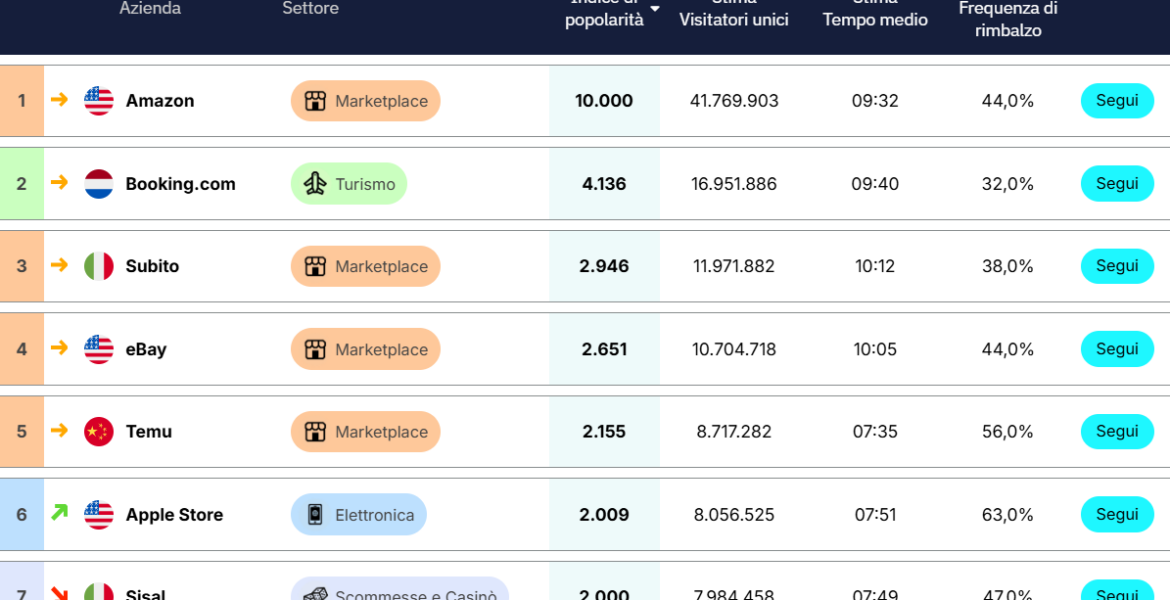Click the rank 1 cell
The height and width of the screenshot is (600, 1170).
pyautogui.click(x=22, y=101)
